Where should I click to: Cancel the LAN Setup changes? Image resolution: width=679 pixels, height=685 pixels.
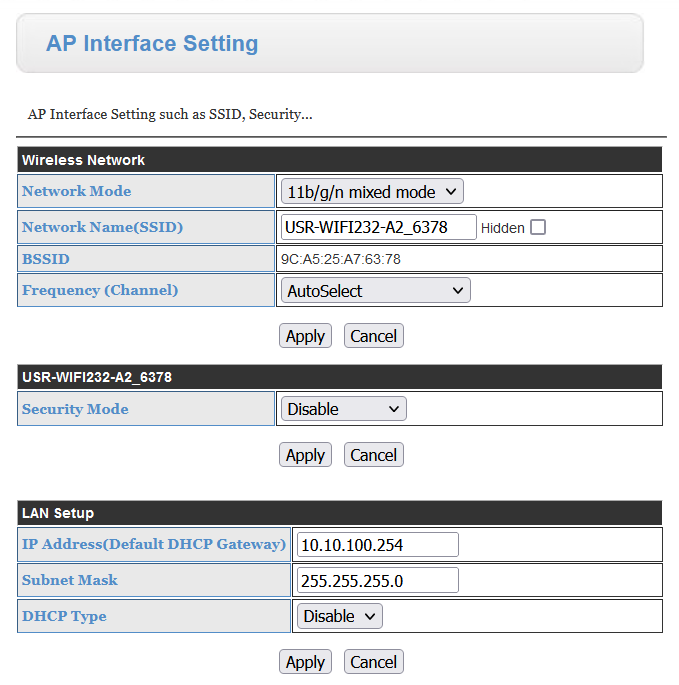click(374, 662)
